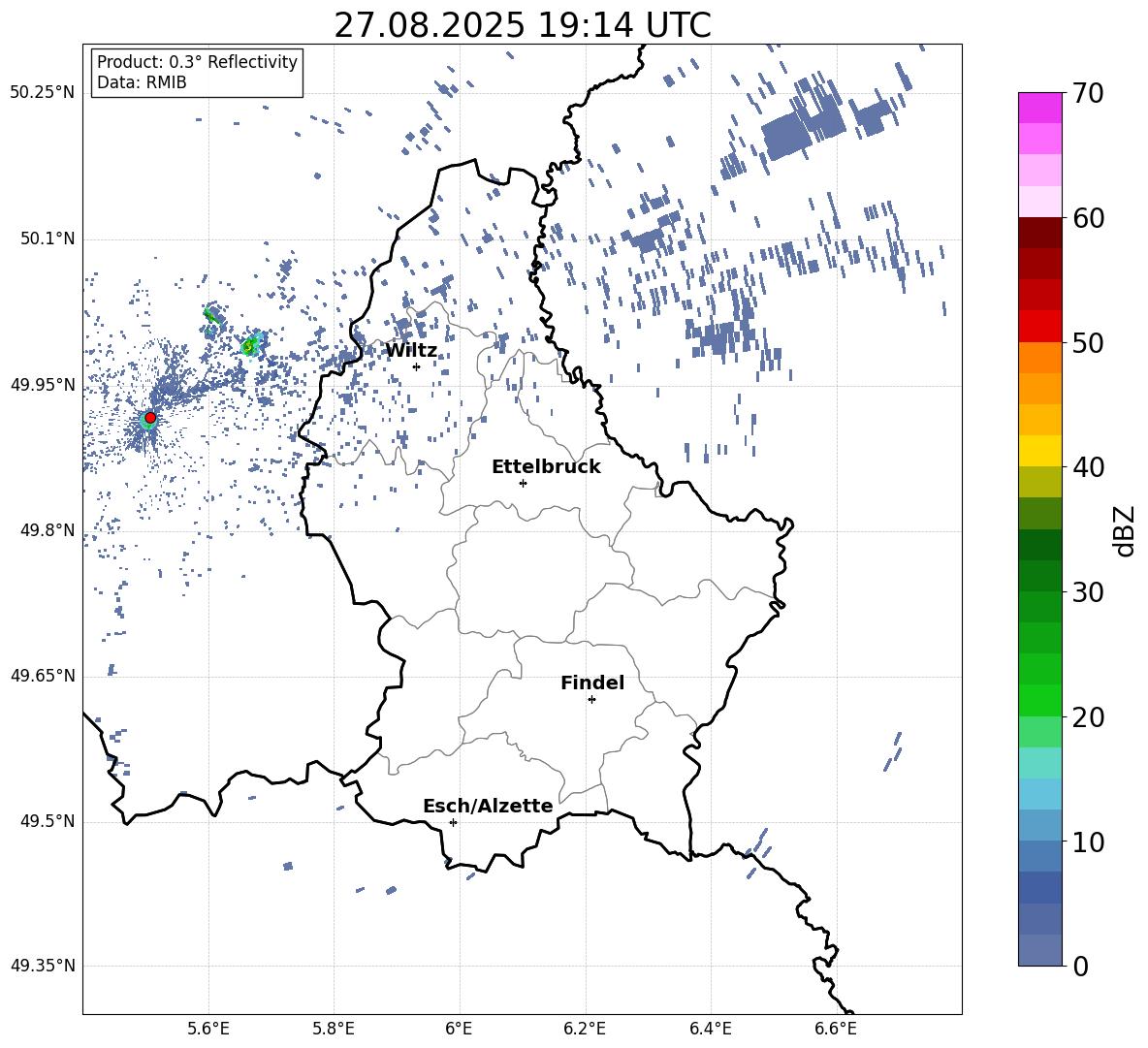Click the colorbar value 50
This screenshot has height=1048, width=1148.
(1088, 342)
